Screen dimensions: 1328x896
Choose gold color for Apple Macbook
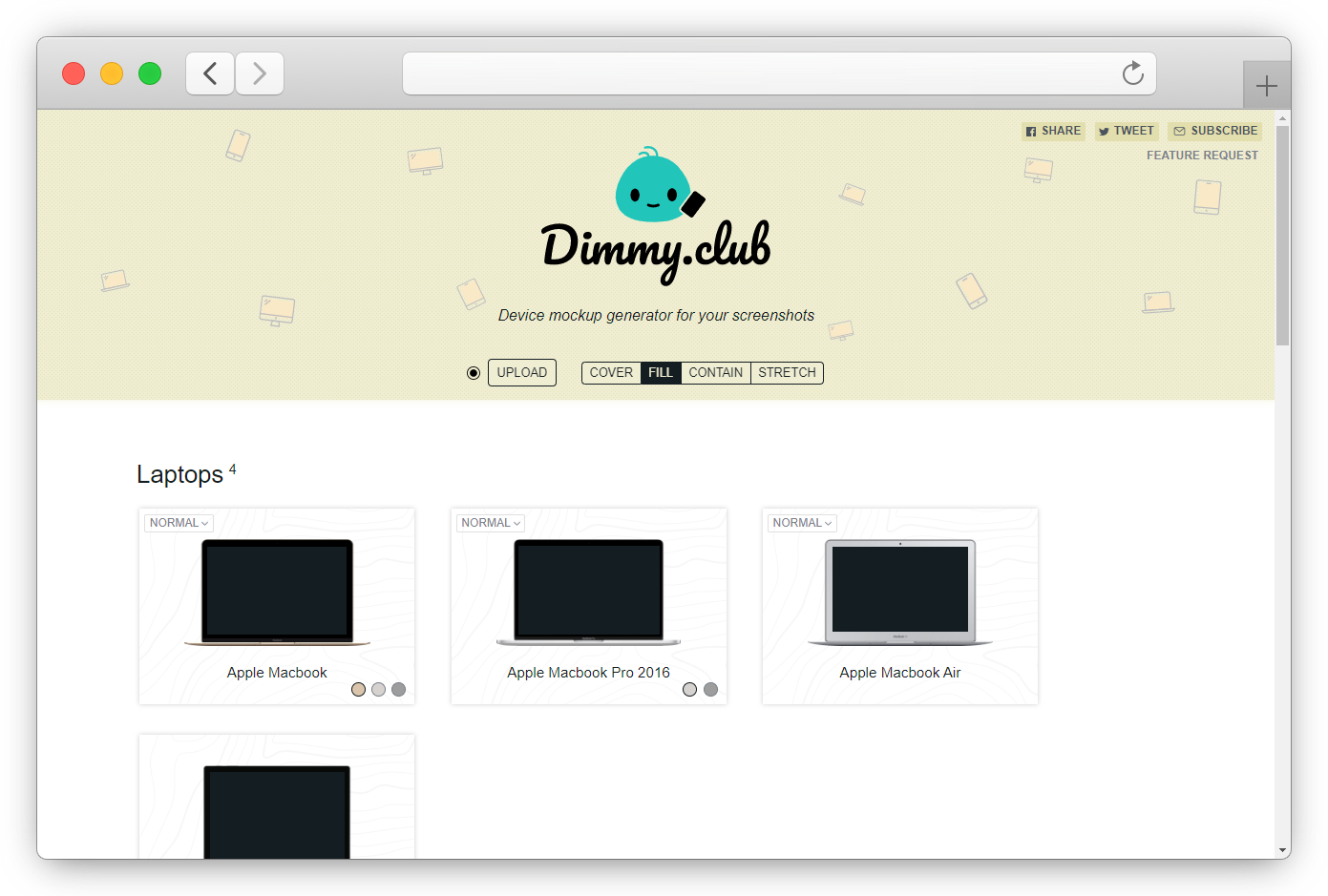point(358,690)
